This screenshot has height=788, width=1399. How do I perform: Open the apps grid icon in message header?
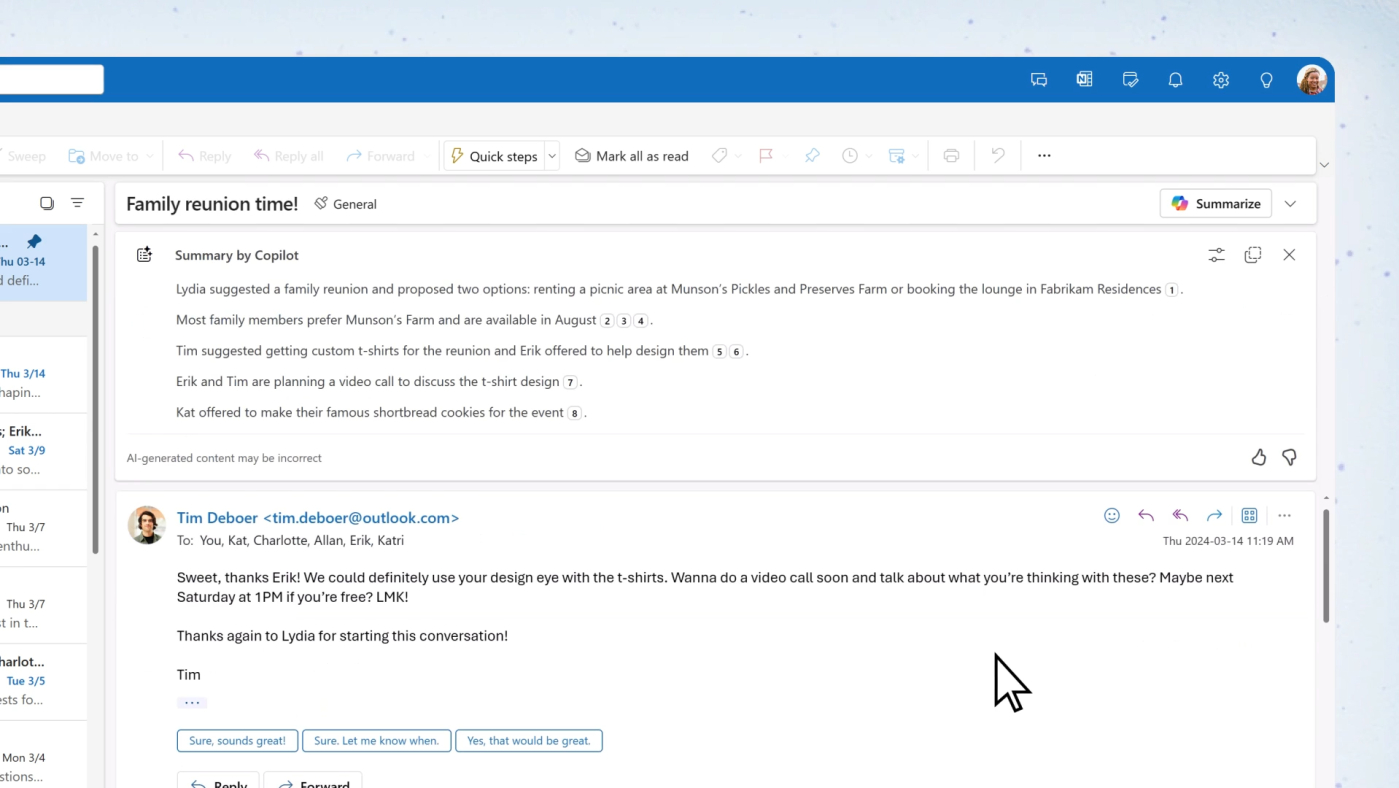pos(1249,516)
